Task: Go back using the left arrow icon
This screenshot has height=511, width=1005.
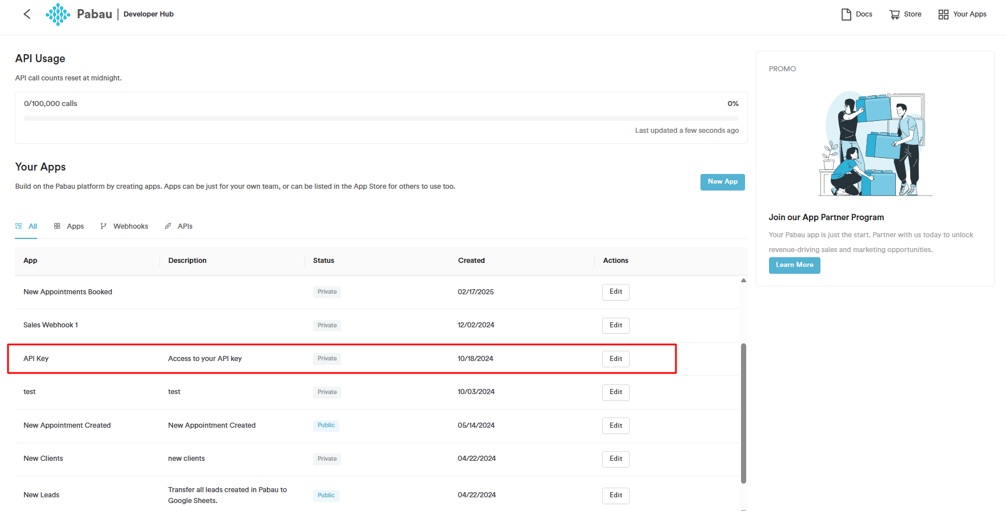Action: pos(27,14)
